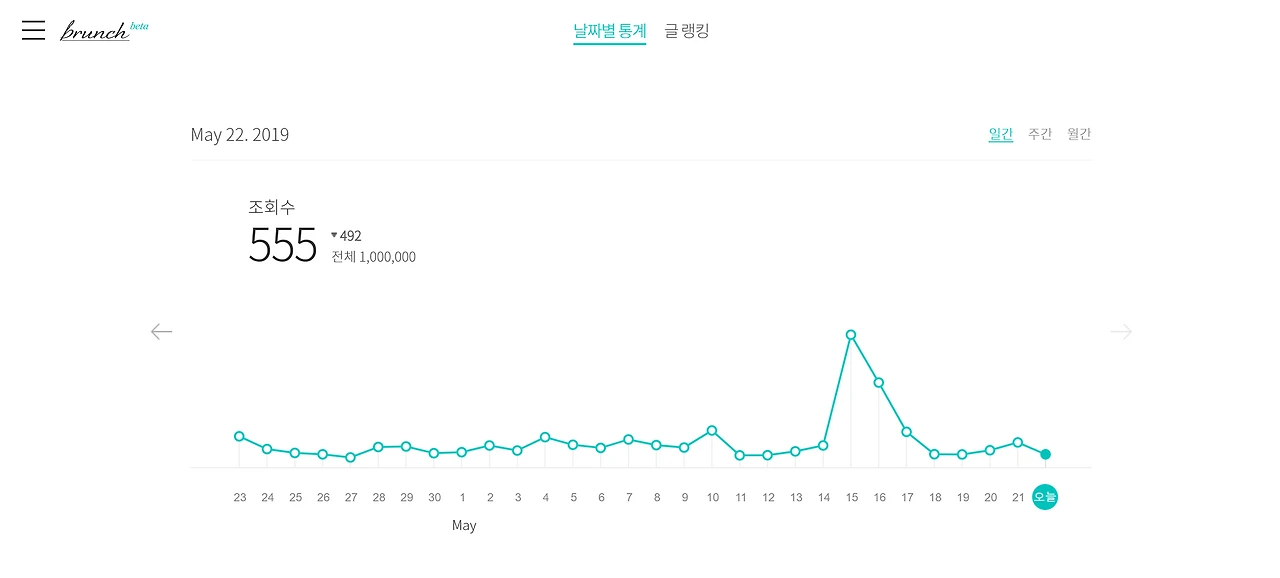Click the date label 14 below the chart
1280x578 pixels.
tap(823, 496)
